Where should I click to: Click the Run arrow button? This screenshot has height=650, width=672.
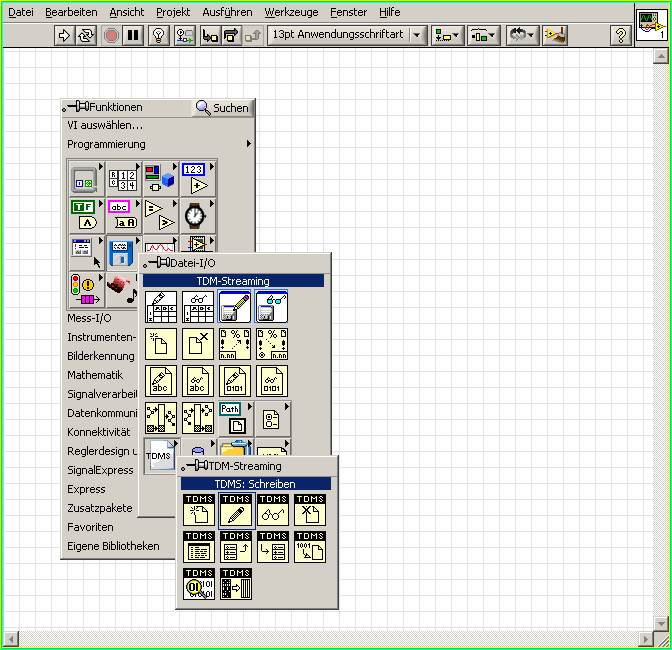pos(65,35)
